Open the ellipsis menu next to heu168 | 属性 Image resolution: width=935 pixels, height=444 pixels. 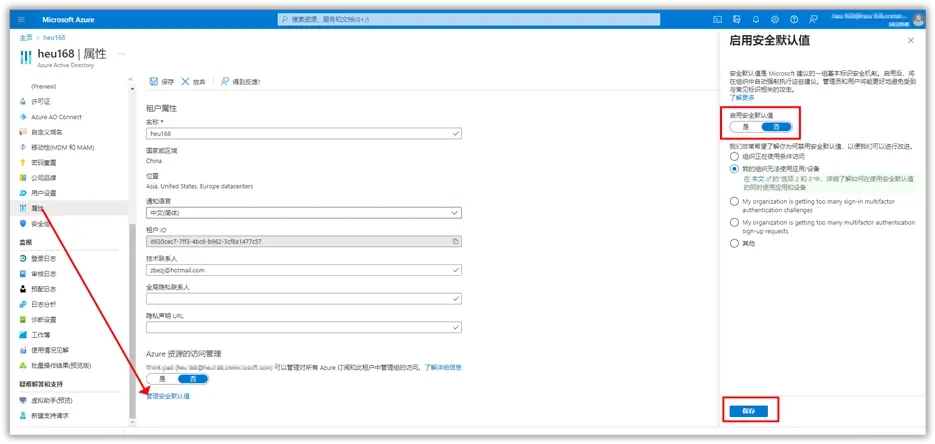[122, 54]
